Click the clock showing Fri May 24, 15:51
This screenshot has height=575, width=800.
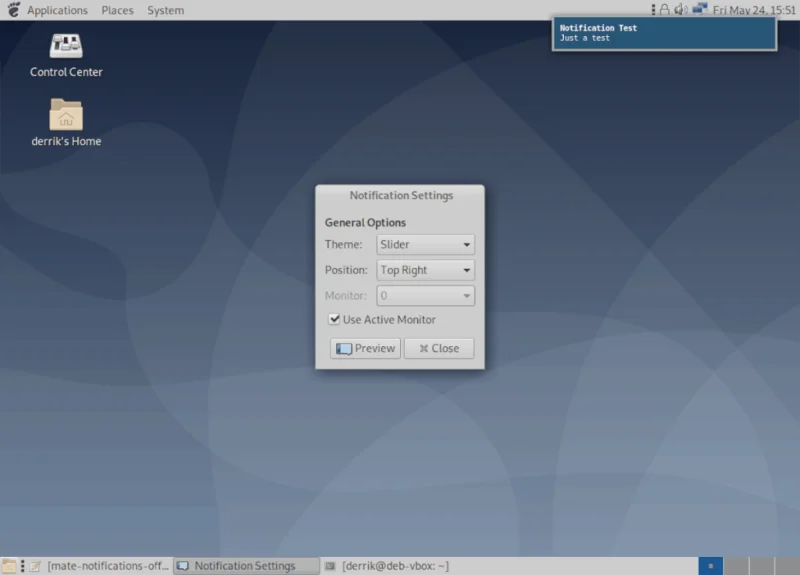754,10
